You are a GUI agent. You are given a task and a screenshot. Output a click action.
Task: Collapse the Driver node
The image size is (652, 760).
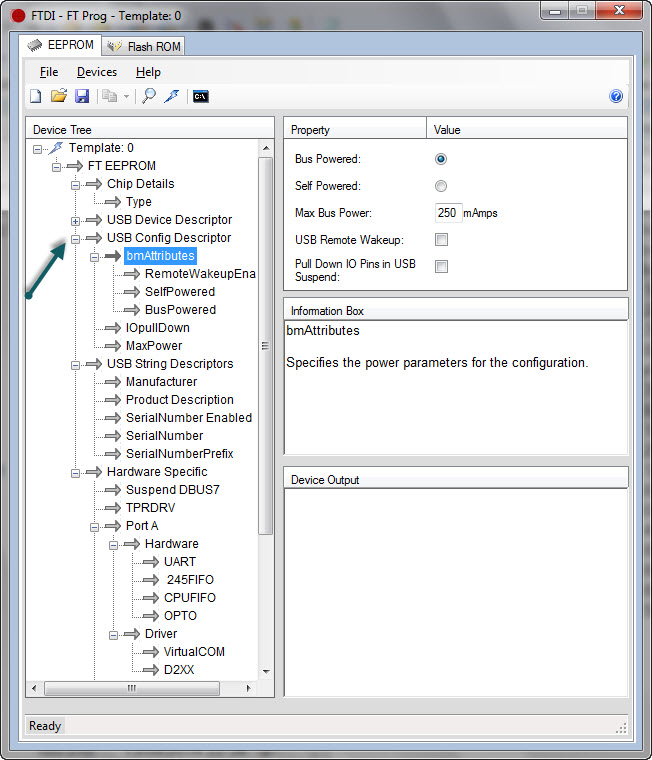113,635
